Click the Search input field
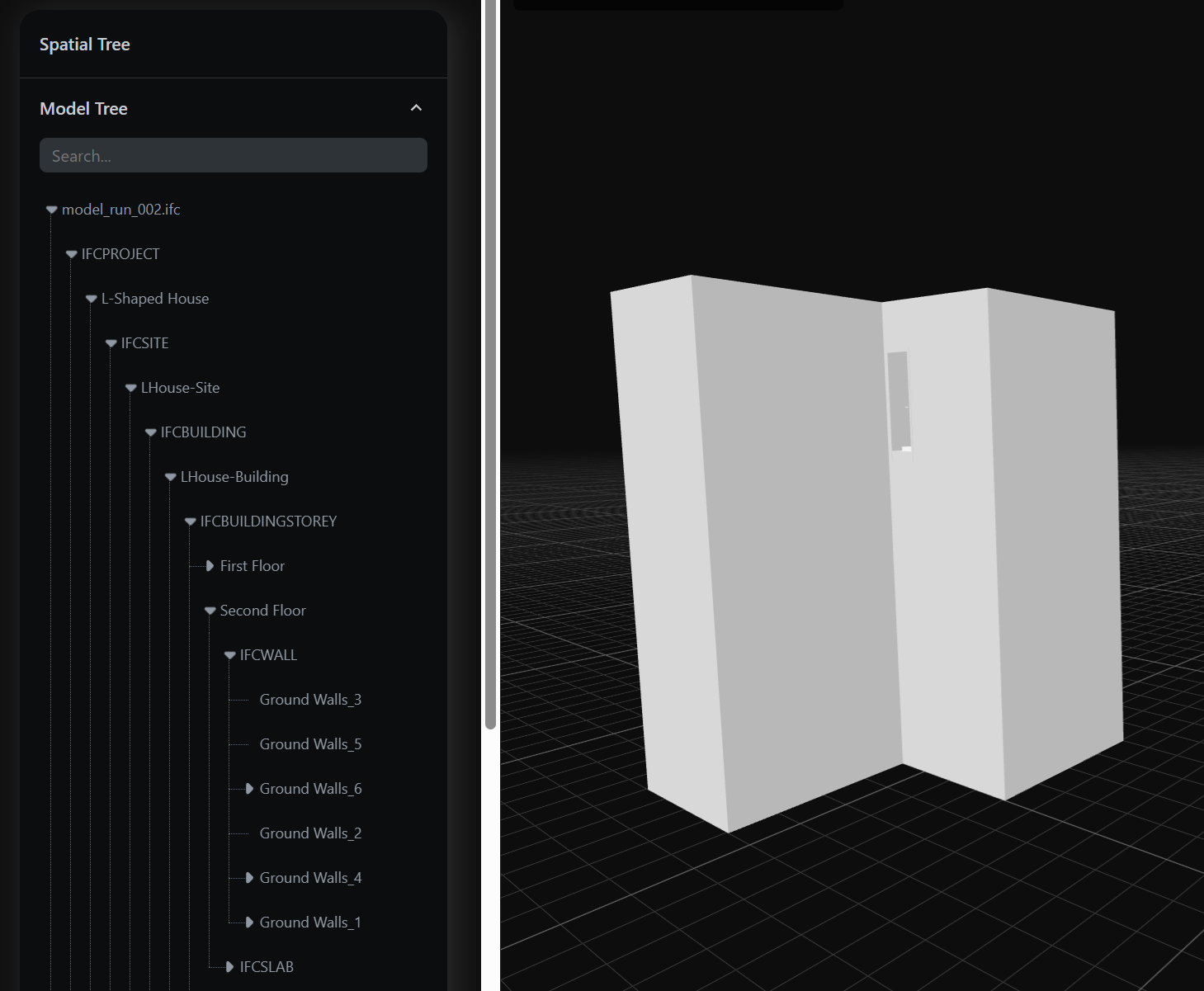This screenshot has width=1204, height=991. point(233,156)
